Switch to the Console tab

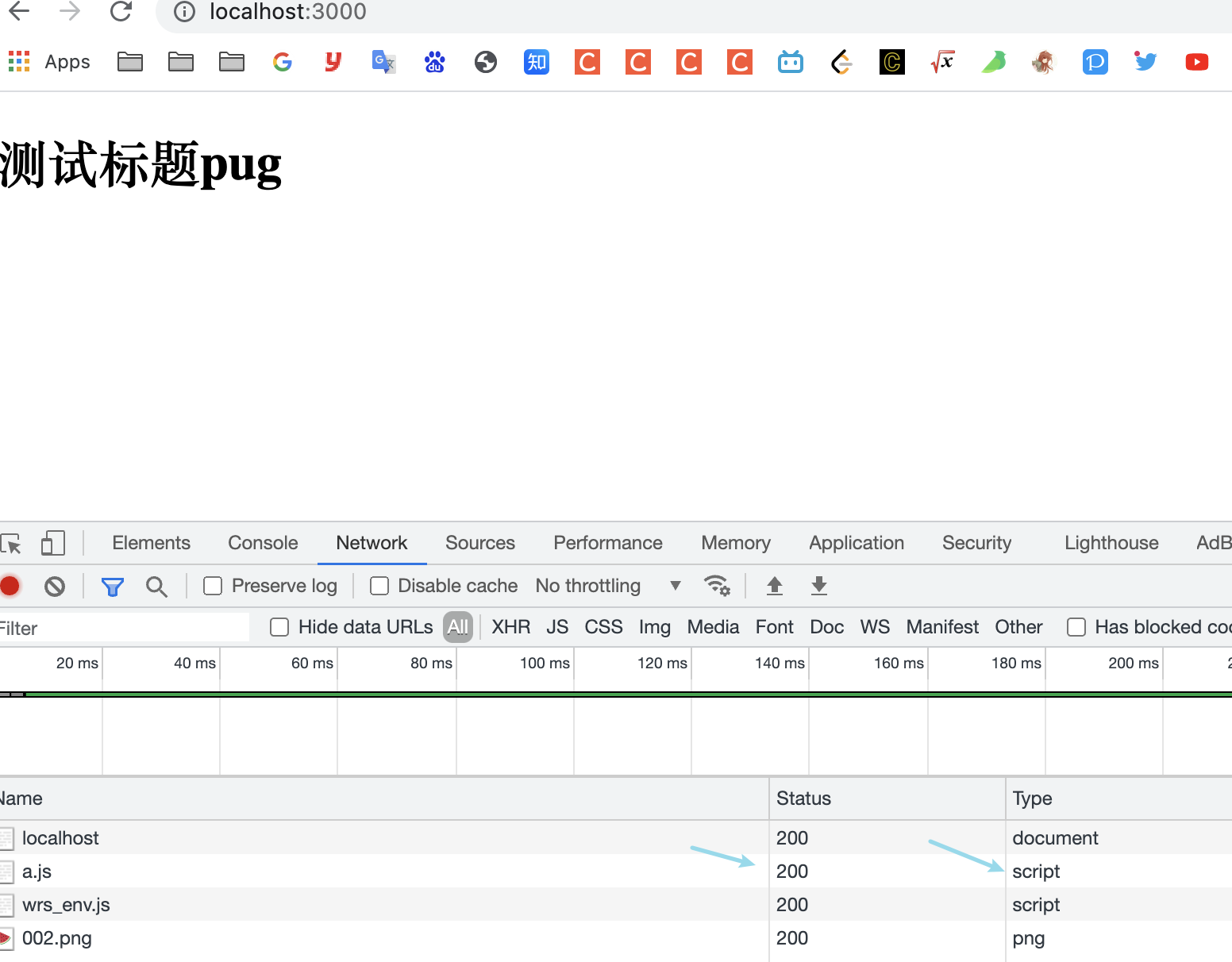(x=263, y=543)
